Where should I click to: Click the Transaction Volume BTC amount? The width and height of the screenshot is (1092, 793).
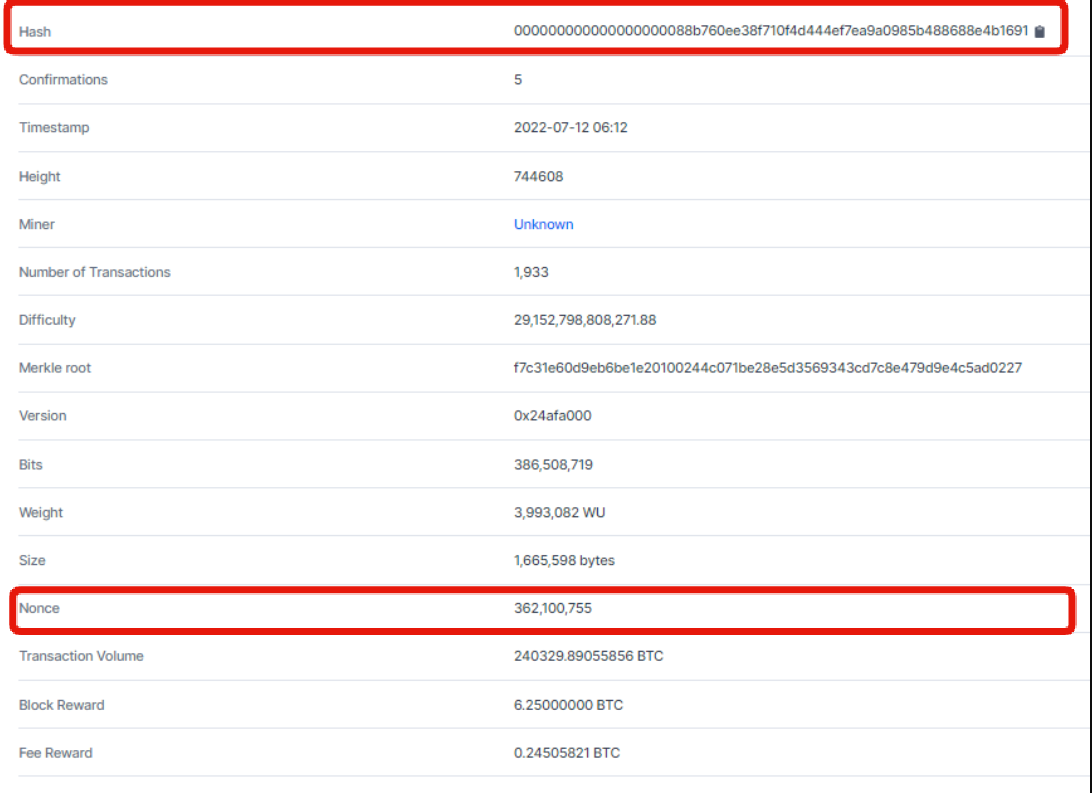click(x=589, y=656)
